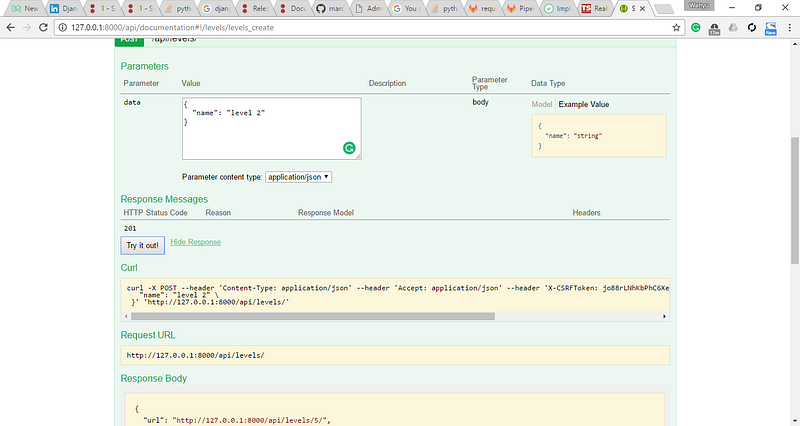Click the 'Try it out!' button
The height and width of the screenshot is (426, 800).
tap(142, 245)
